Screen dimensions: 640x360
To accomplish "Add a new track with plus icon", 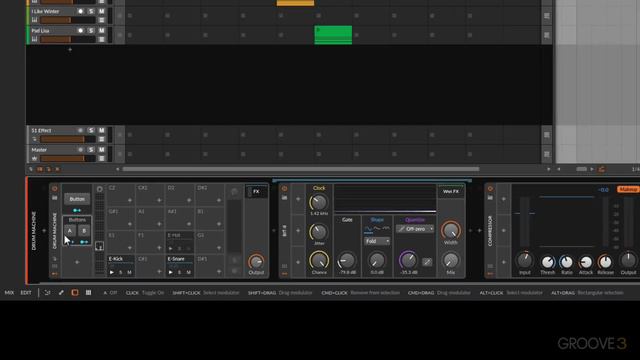I will pyautogui.click(x=70, y=49).
